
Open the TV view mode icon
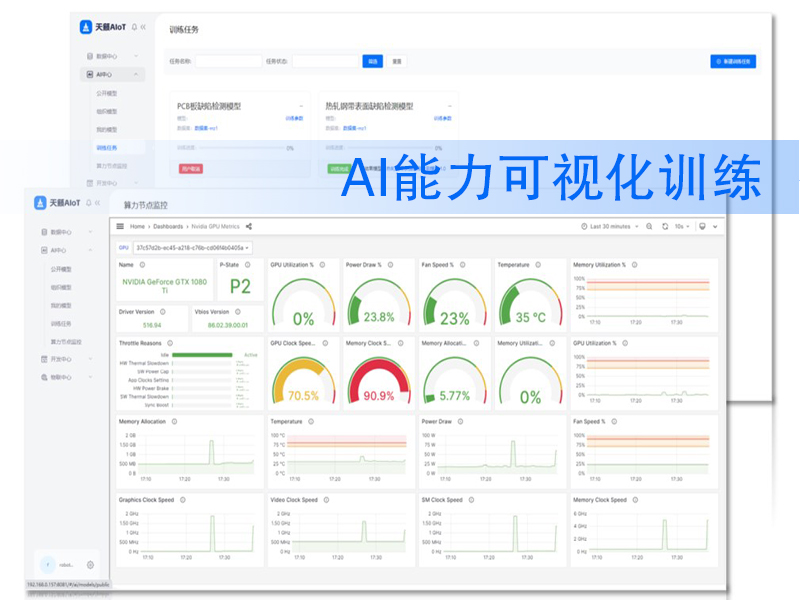pyautogui.click(x=702, y=226)
